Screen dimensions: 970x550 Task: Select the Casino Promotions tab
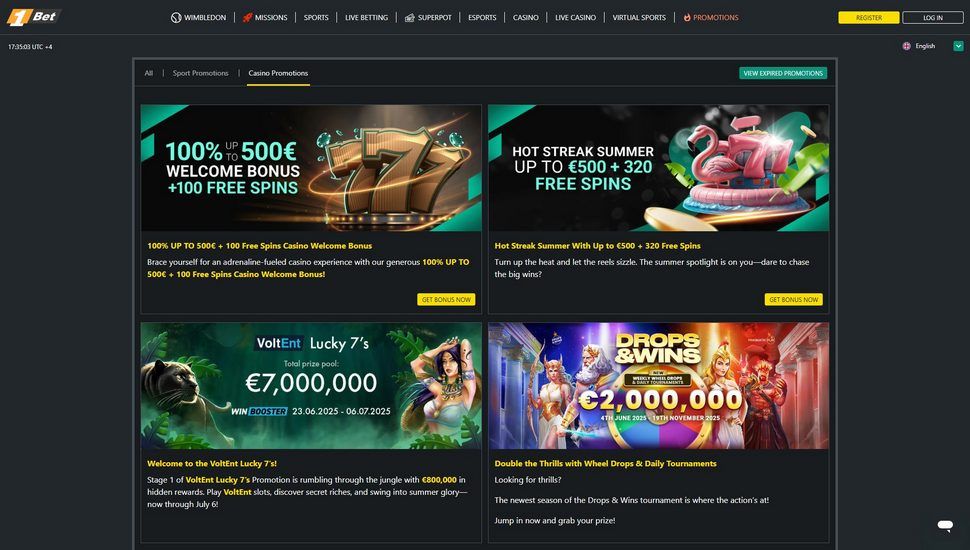(278, 73)
